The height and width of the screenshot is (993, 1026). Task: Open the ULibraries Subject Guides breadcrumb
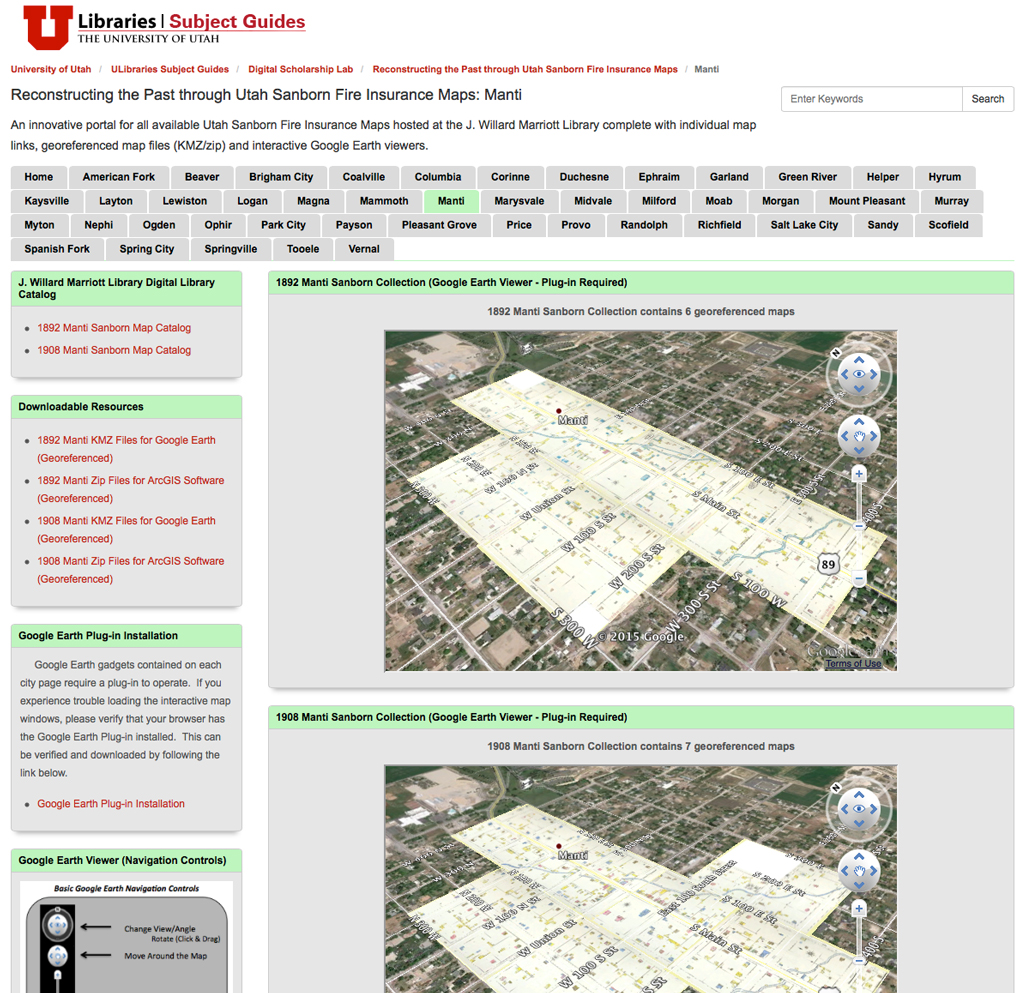[x=170, y=69]
